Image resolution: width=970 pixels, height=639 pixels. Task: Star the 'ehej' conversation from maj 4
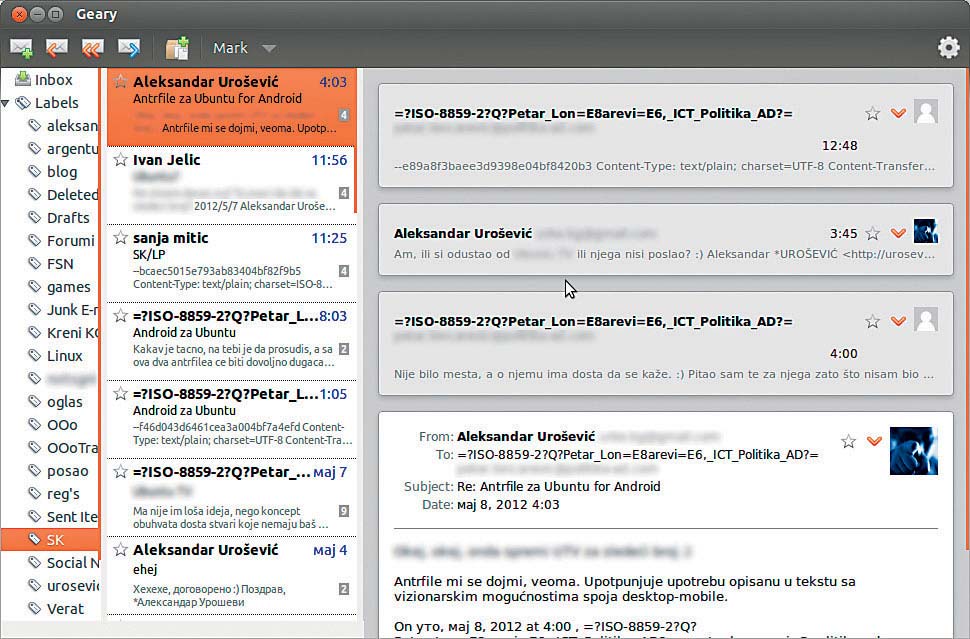tap(121, 550)
